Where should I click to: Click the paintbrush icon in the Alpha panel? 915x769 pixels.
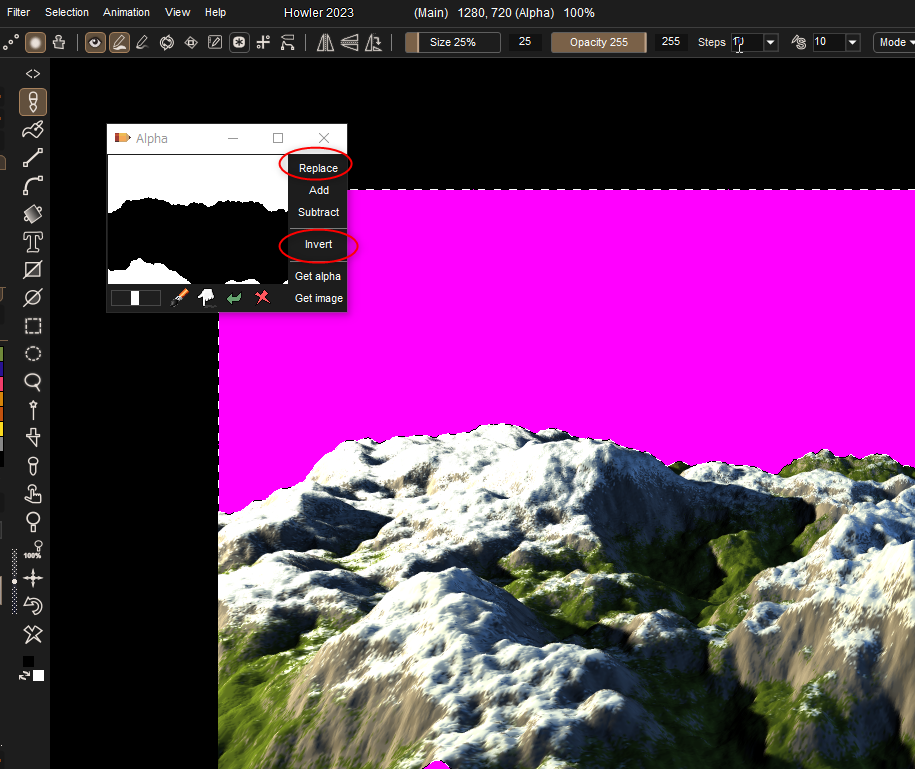(x=180, y=297)
